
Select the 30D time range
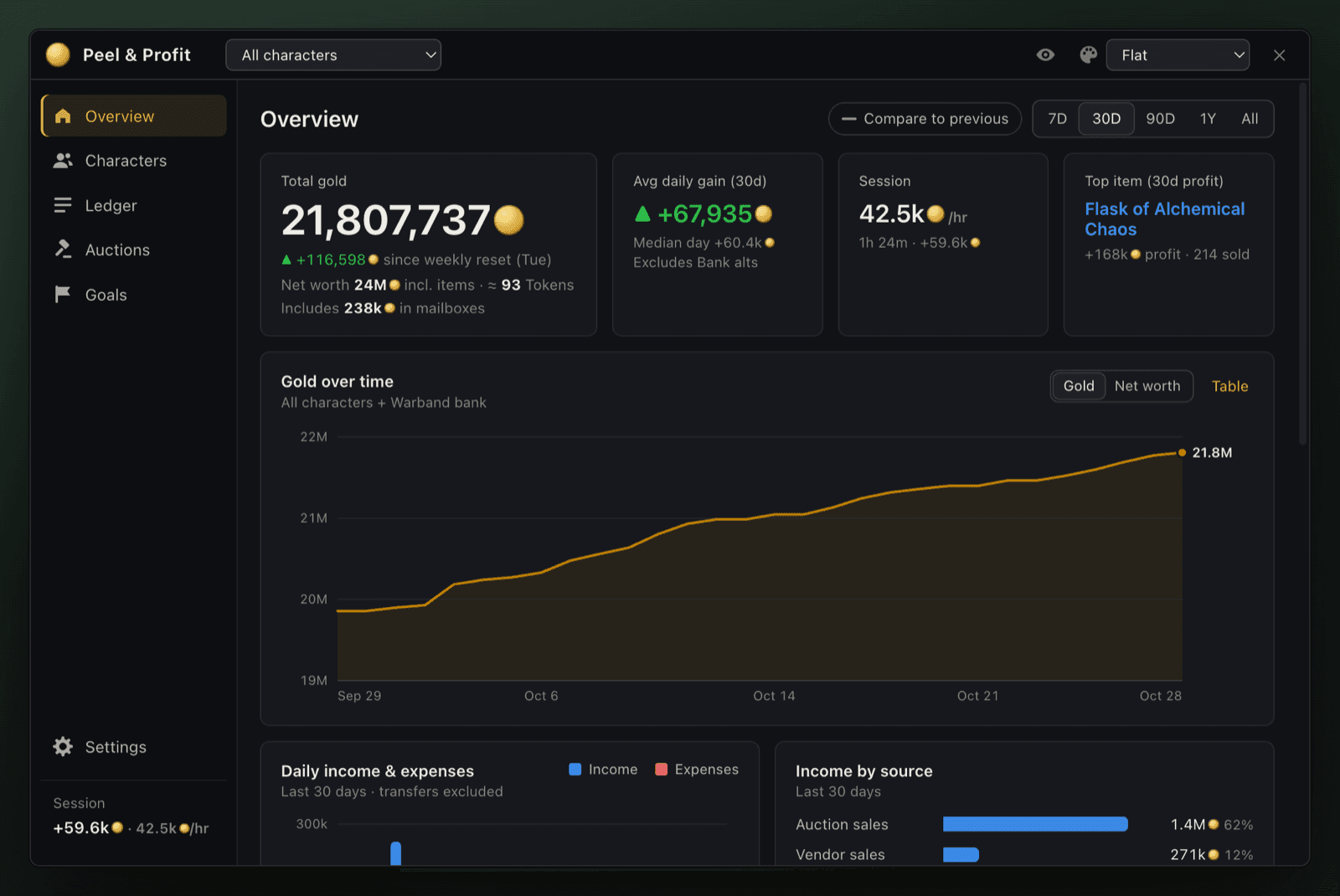point(1106,119)
